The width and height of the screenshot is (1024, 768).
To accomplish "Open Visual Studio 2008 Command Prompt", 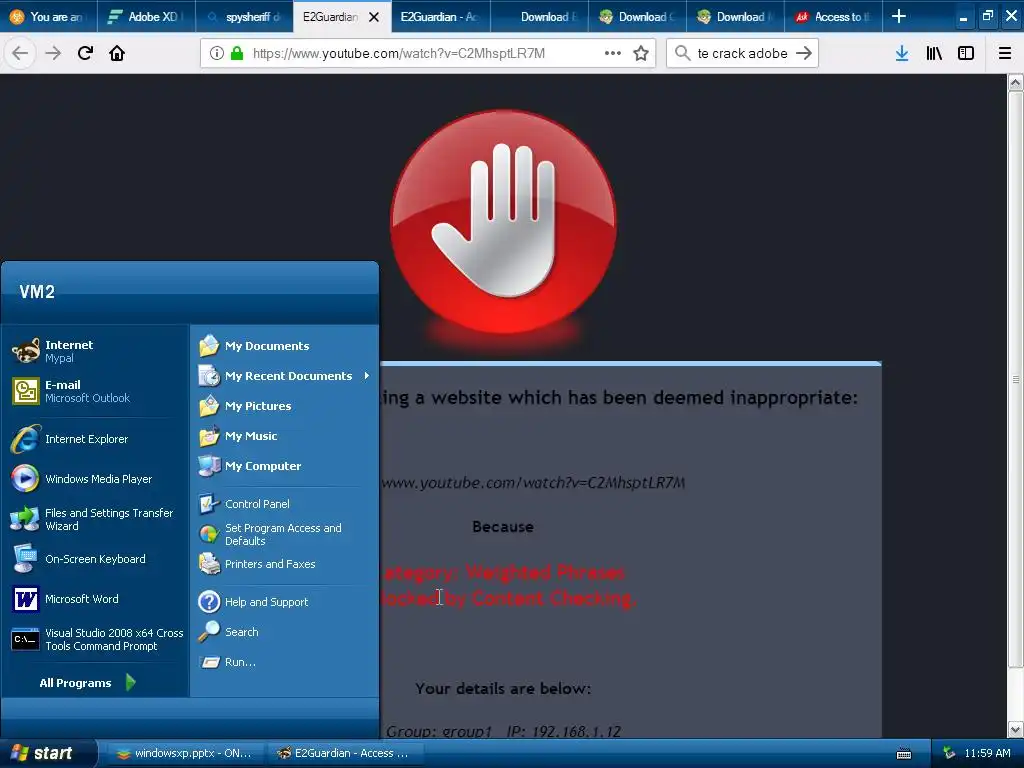I will coord(95,639).
